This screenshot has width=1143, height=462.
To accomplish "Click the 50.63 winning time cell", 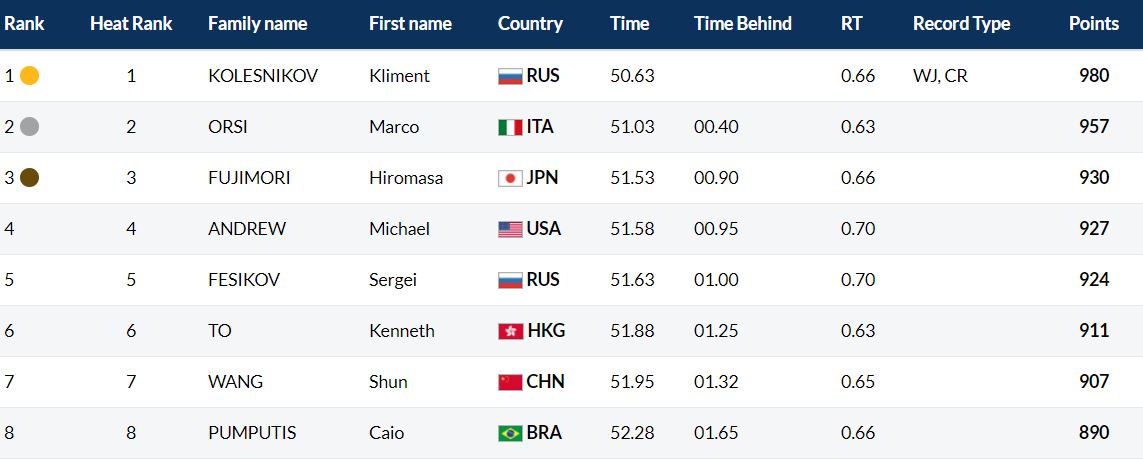I will coord(632,76).
